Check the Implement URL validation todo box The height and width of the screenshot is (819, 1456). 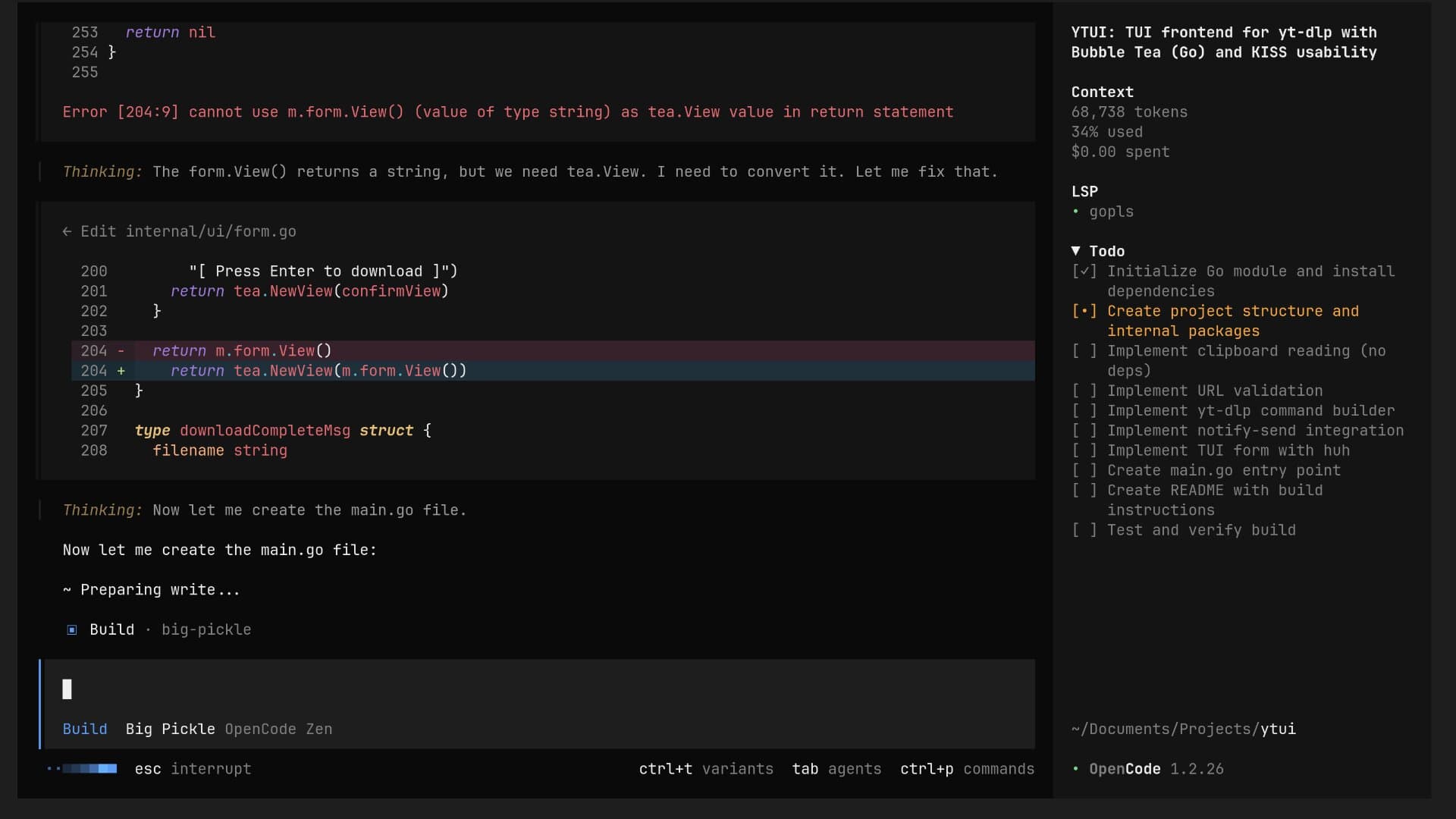(1084, 391)
